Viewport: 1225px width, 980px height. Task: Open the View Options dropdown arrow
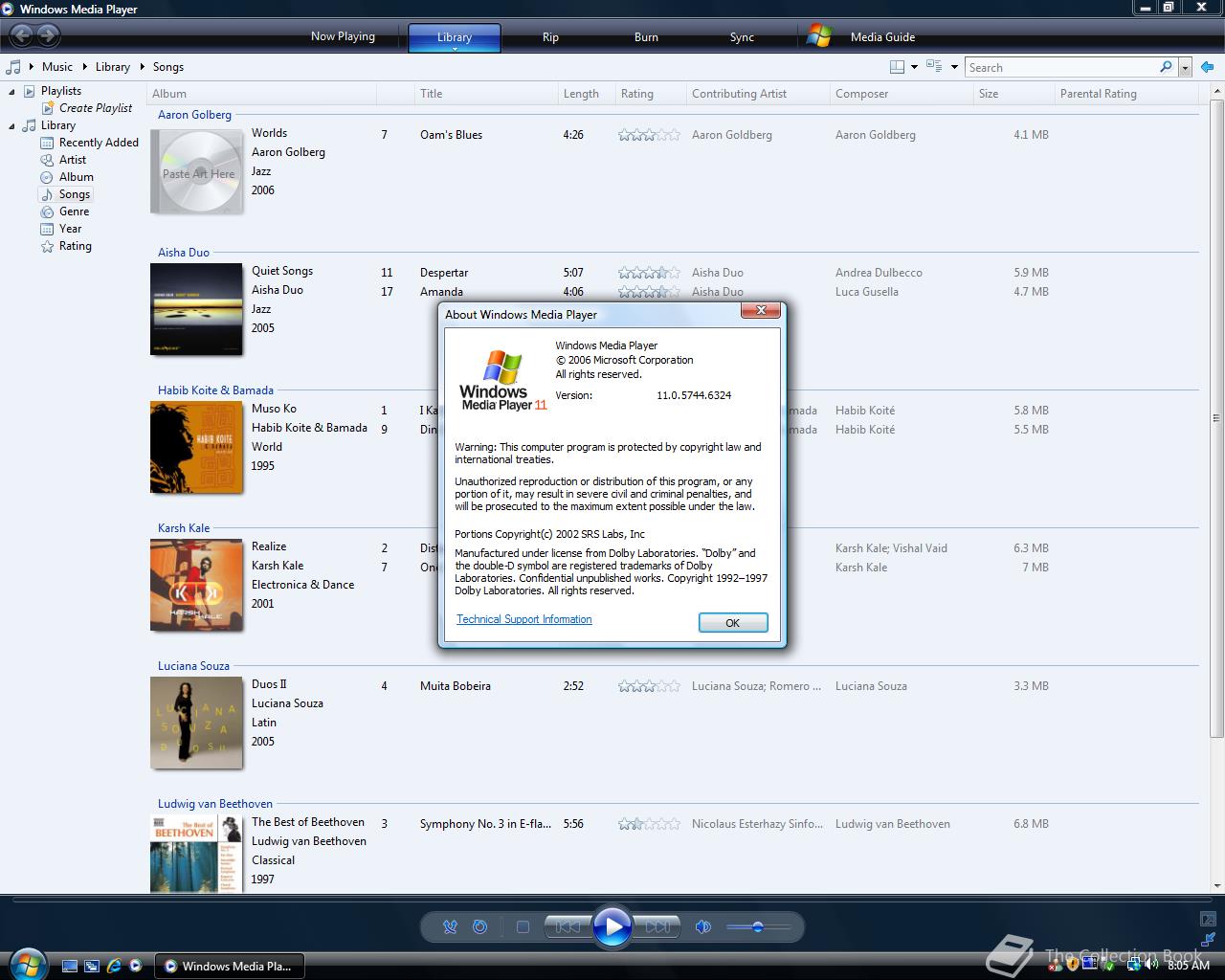pyautogui.click(x=953, y=67)
